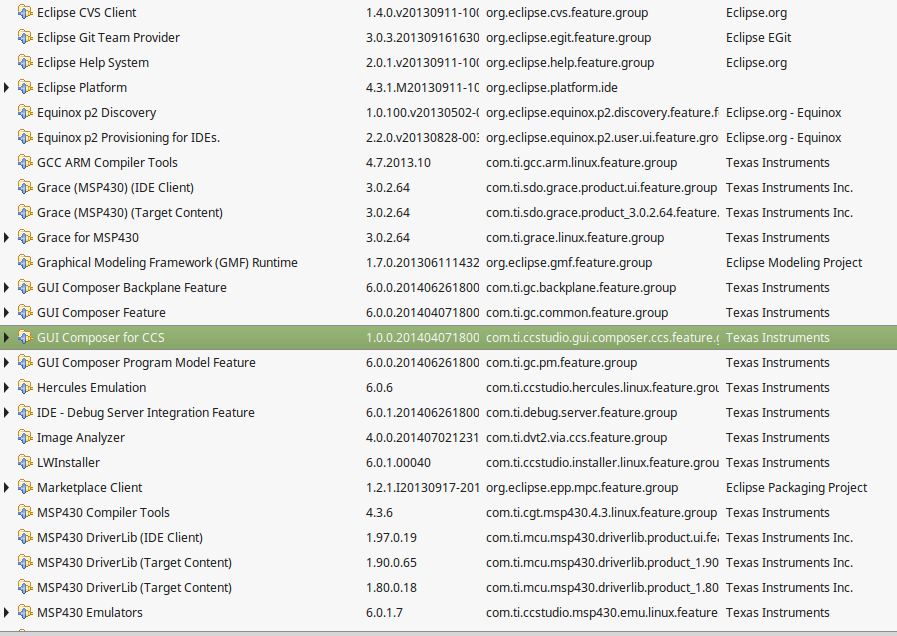897x636 pixels.
Task: Click IDE - Debug Server Integration Feature icon
Action: point(25,412)
